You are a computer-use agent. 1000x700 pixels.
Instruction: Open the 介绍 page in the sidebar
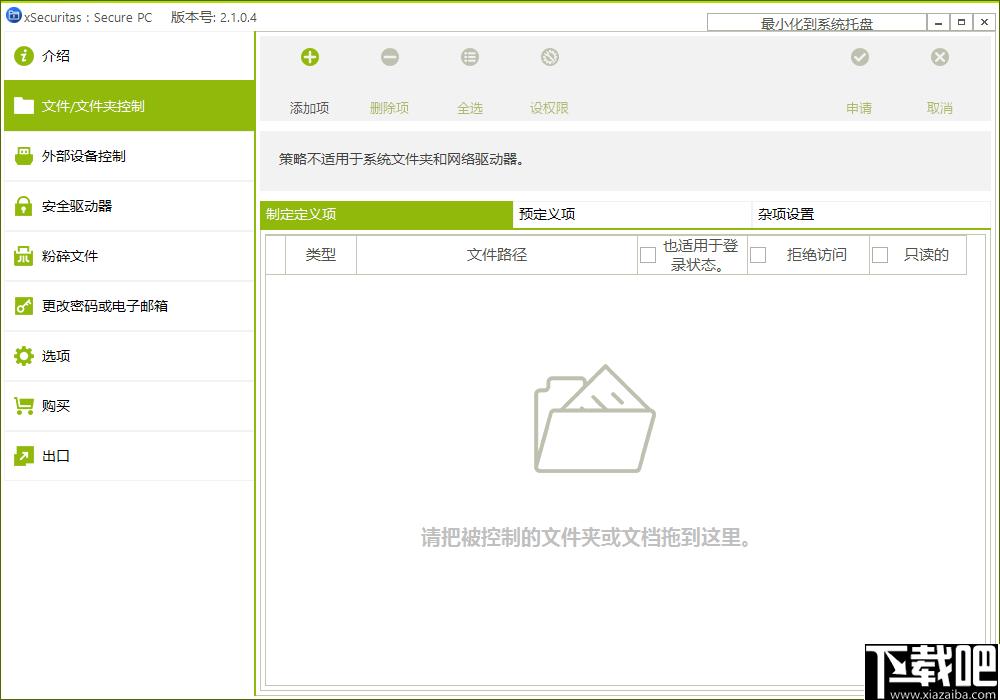129,56
